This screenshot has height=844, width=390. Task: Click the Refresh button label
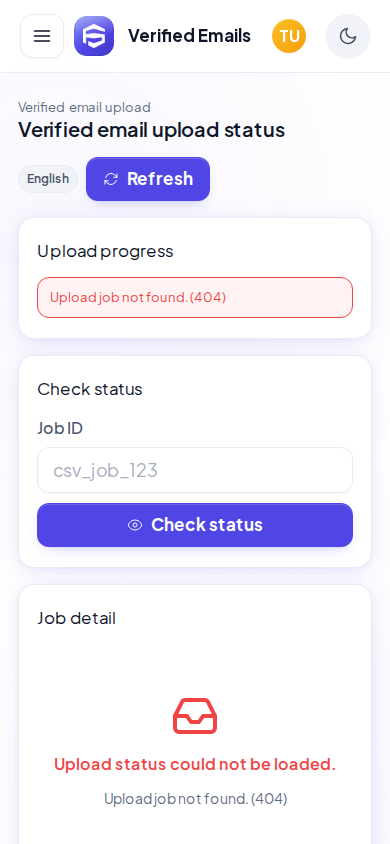(x=160, y=179)
